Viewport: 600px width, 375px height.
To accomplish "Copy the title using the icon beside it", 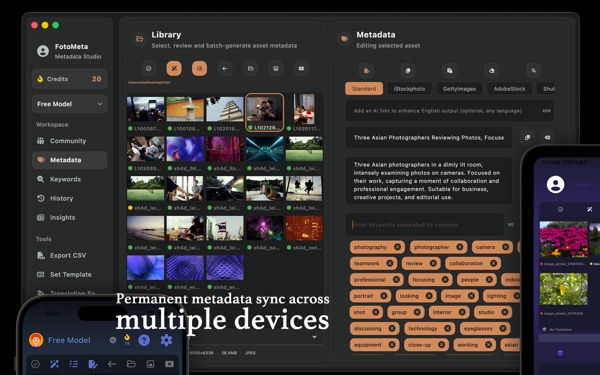I will pyautogui.click(x=527, y=137).
